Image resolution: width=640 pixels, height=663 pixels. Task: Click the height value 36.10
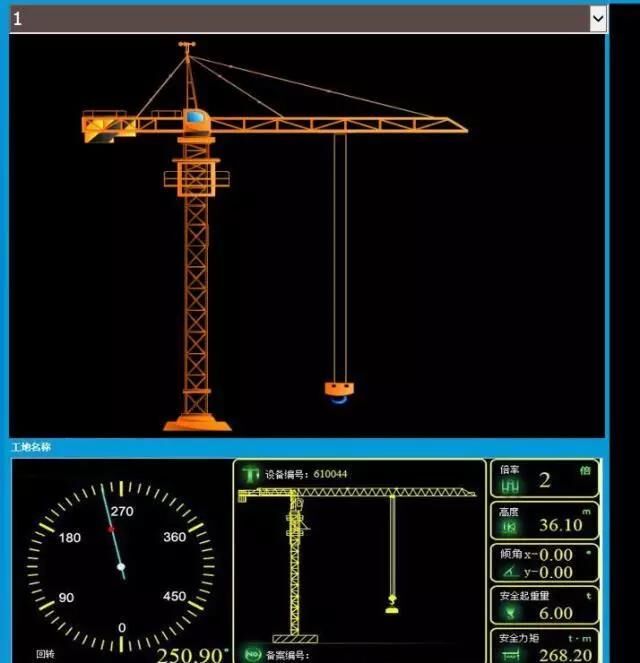pyautogui.click(x=560, y=525)
